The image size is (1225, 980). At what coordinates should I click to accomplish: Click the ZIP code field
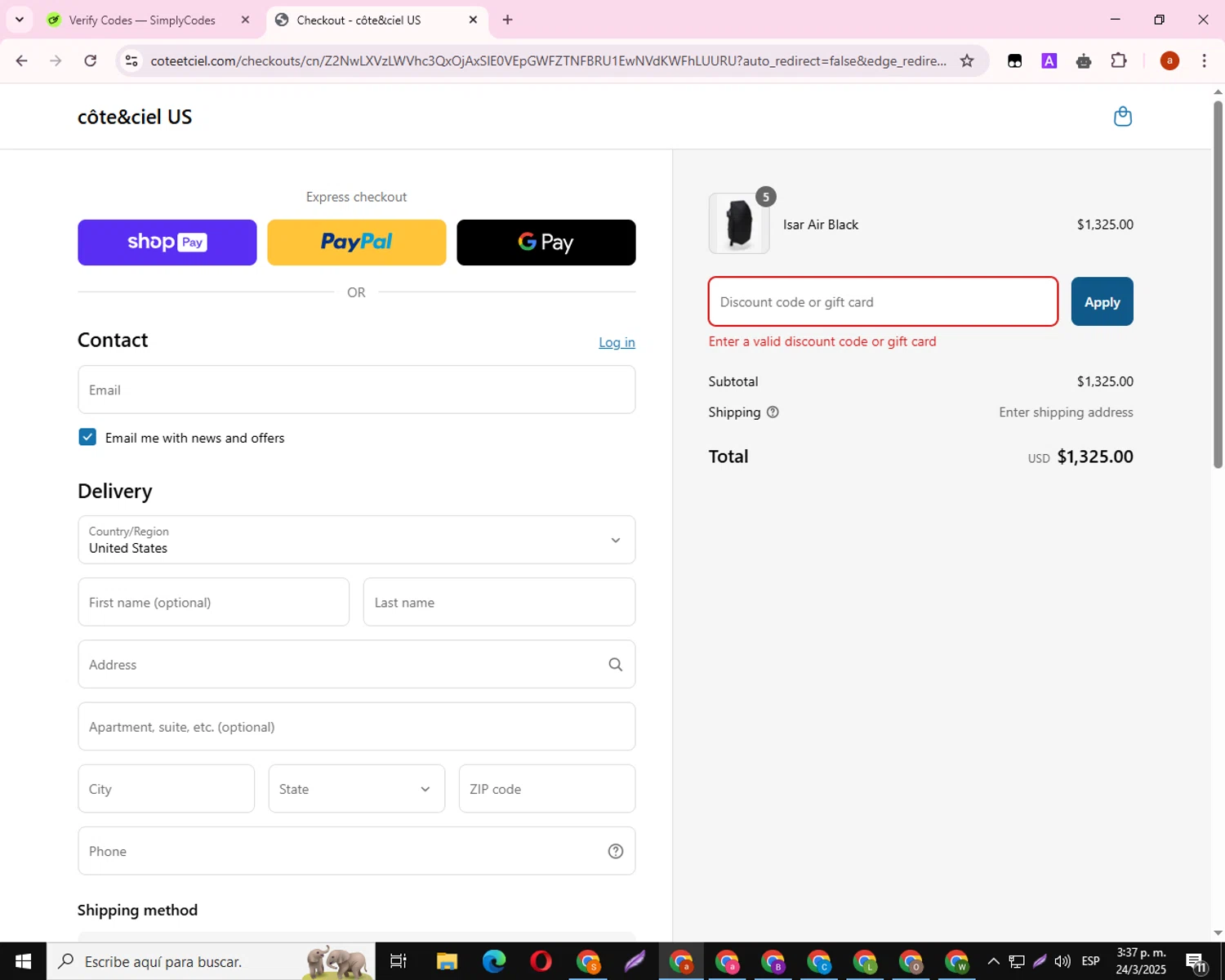pyautogui.click(x=547, y=788)
